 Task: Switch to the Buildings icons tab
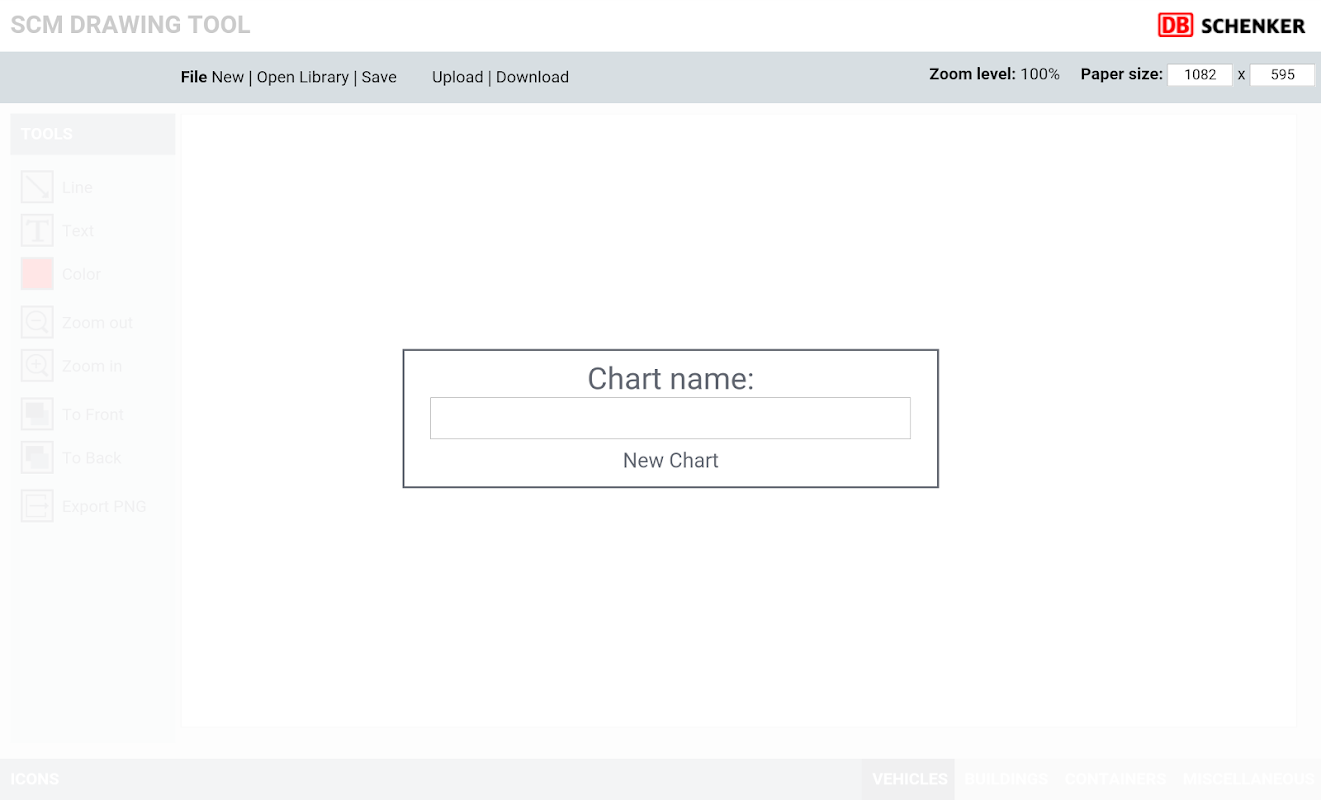(1006, 779)
